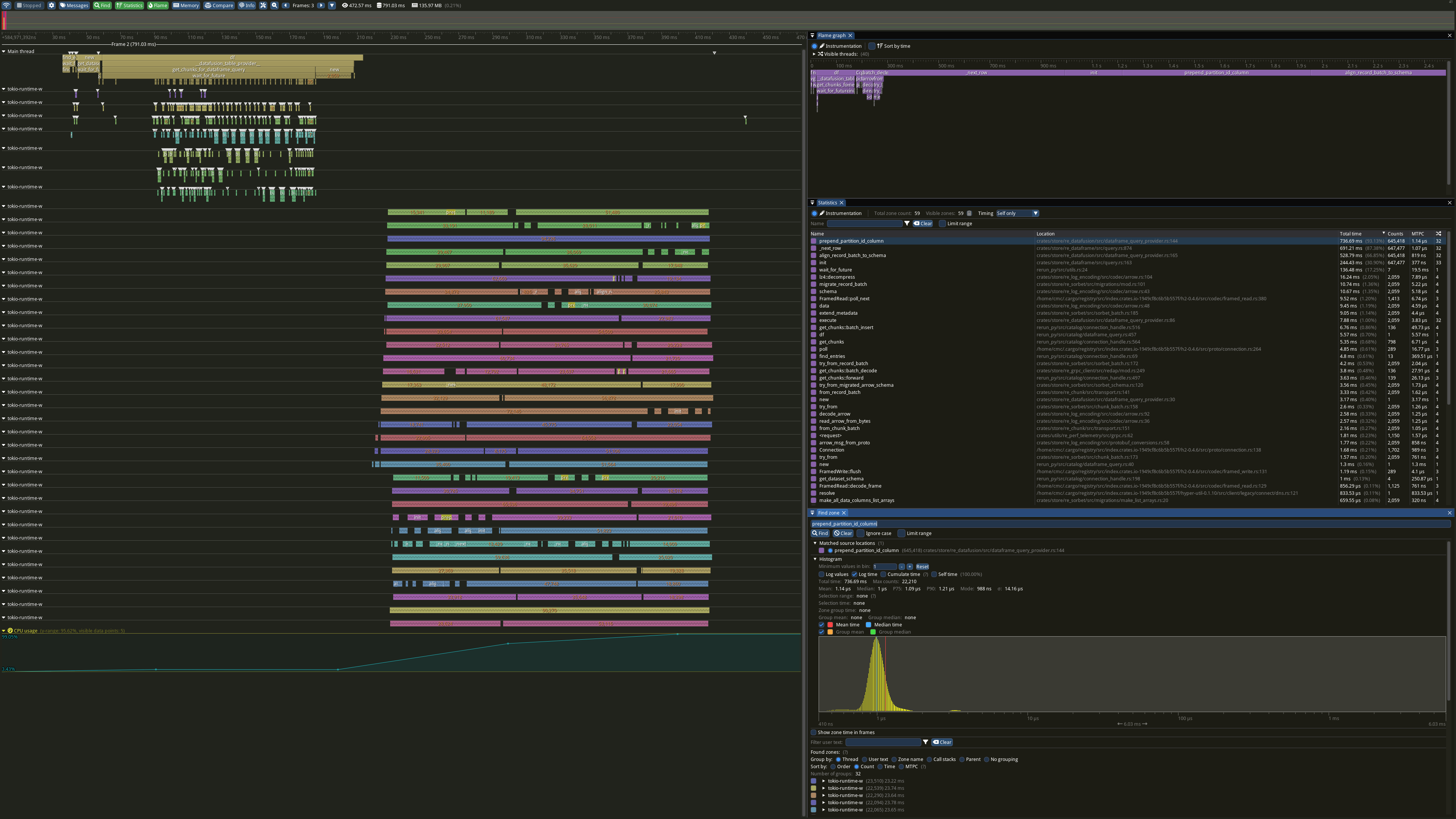Open the tools wrench icon menu

coord(263,5)
